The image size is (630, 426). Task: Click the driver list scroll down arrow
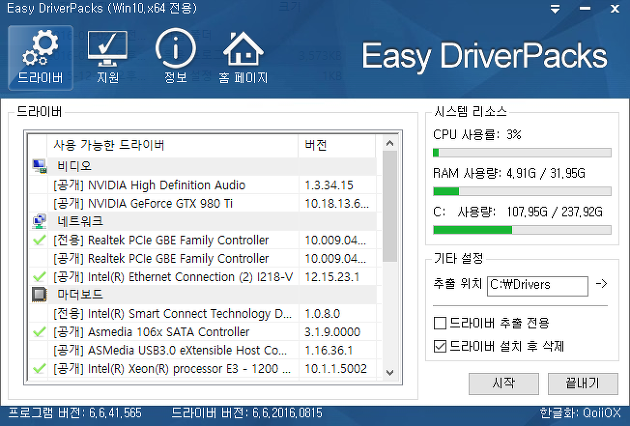[x=389, y=373]
